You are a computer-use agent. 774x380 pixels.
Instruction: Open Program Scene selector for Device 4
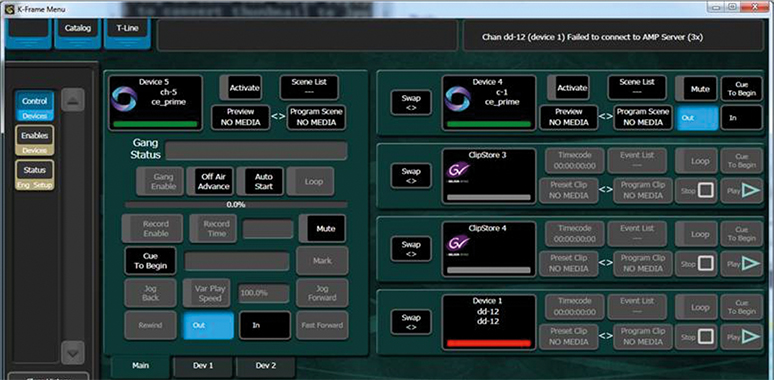pos(642,117)
